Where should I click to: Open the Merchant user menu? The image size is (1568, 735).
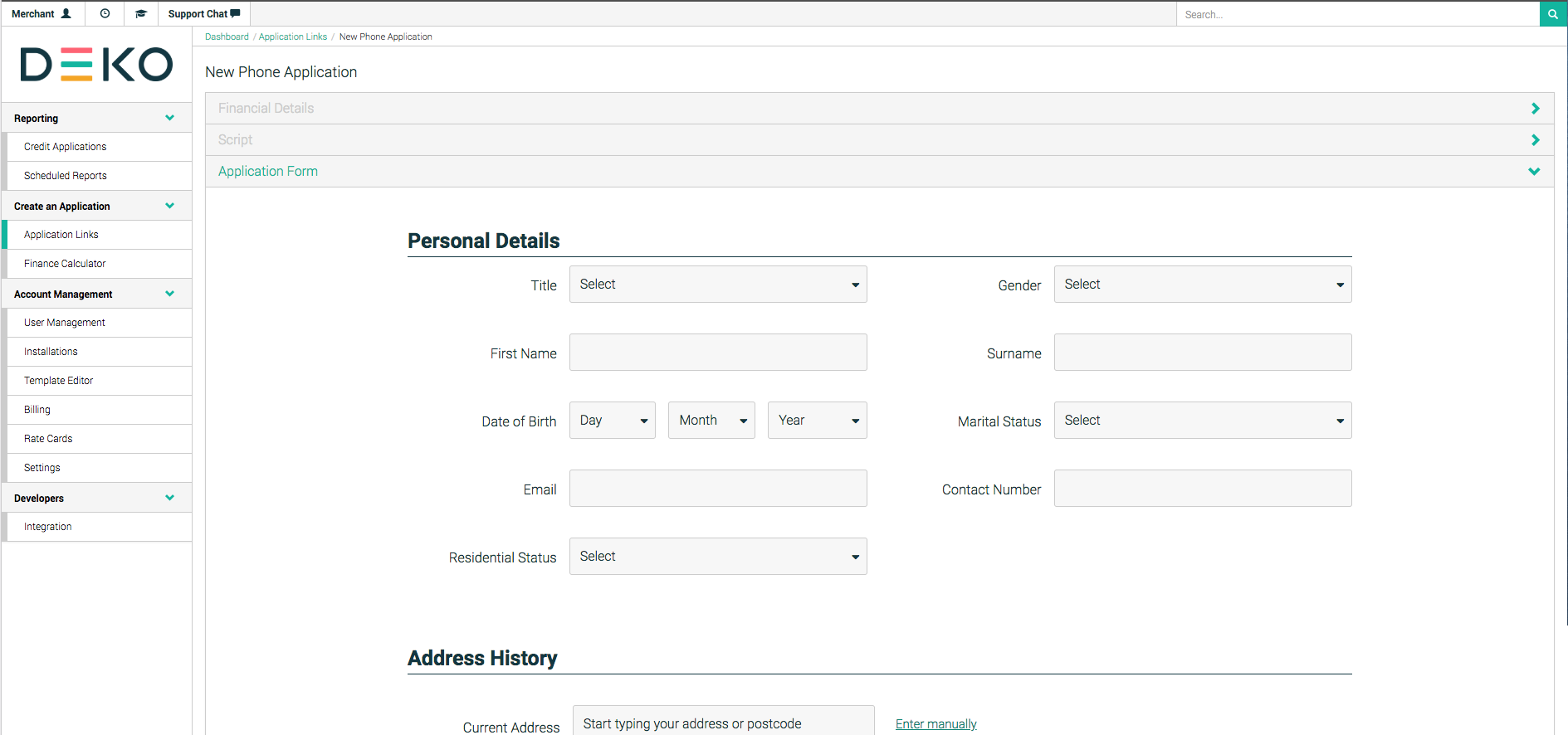coord(42,14)
